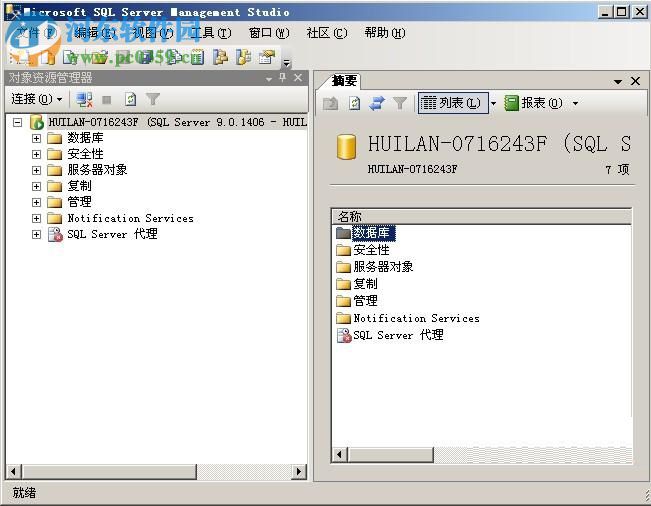
Task: Click SQL Server Agent icon in the tree
Action: [x=55, y=235]
